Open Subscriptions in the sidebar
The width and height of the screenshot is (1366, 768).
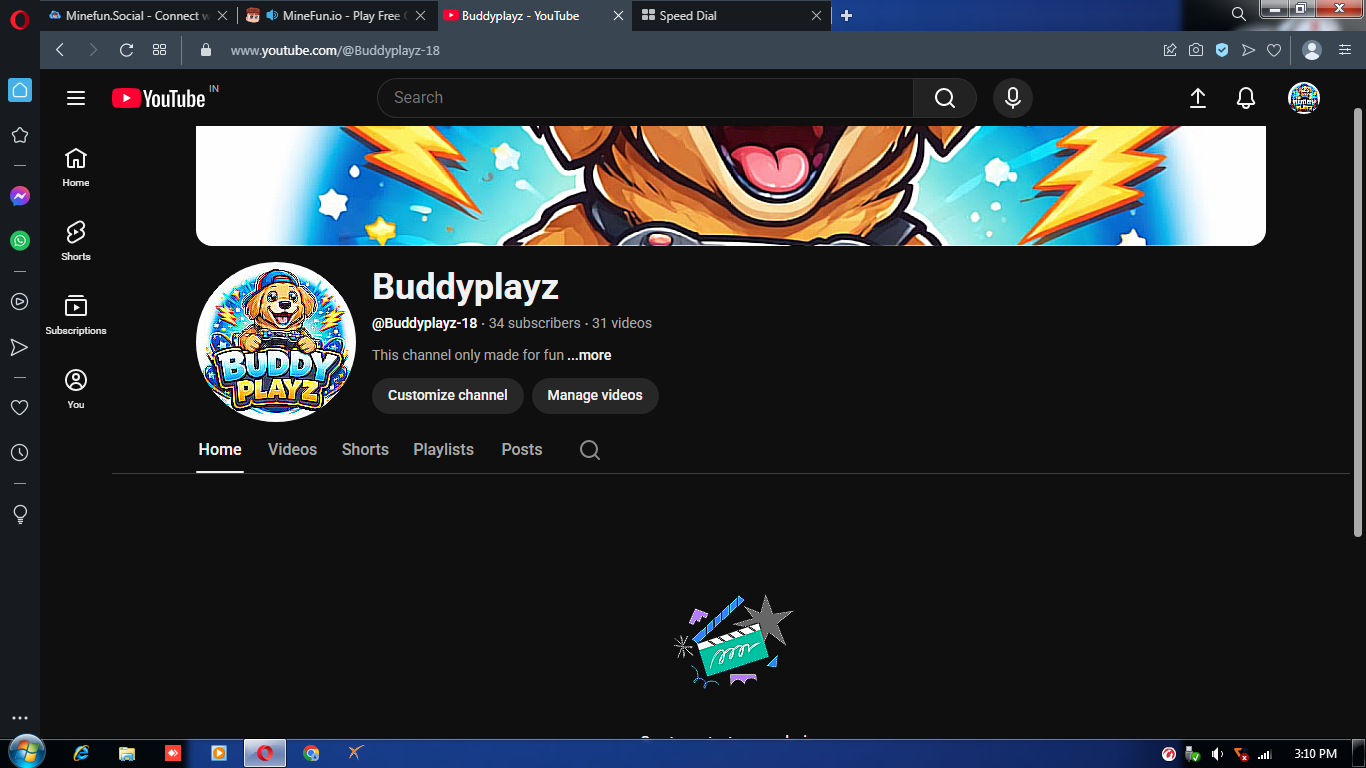[76, 315]
